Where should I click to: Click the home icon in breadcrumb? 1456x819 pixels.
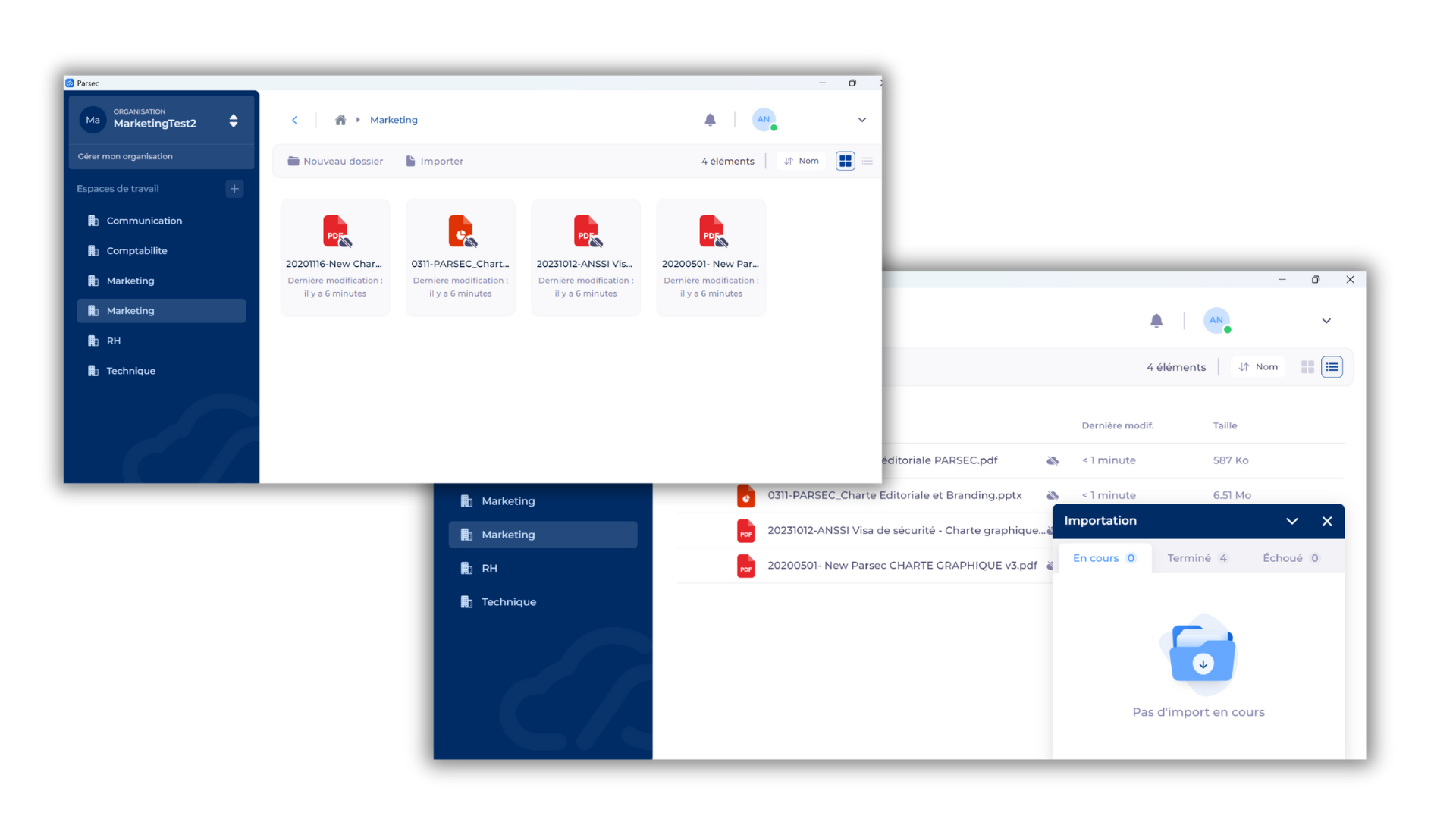[340, 120]
